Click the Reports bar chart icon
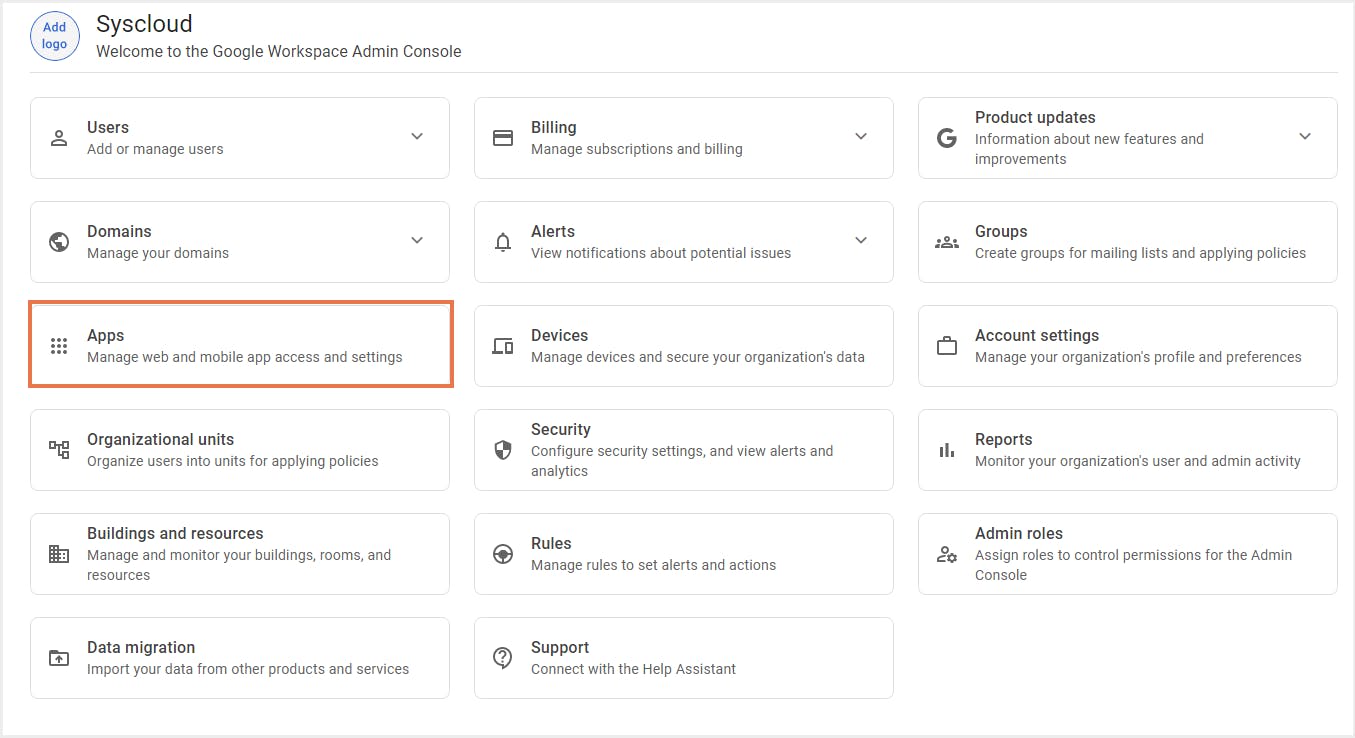Image resolution: width=1355 pixels, height=738 pixels. (947, 450)
